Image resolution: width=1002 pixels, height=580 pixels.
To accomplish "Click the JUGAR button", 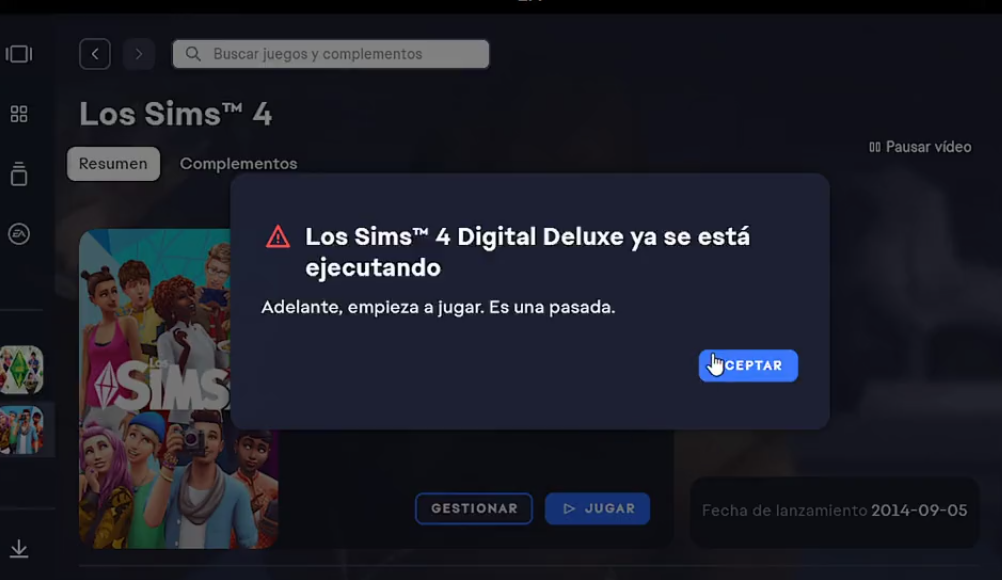I will (x=597, y=508).
